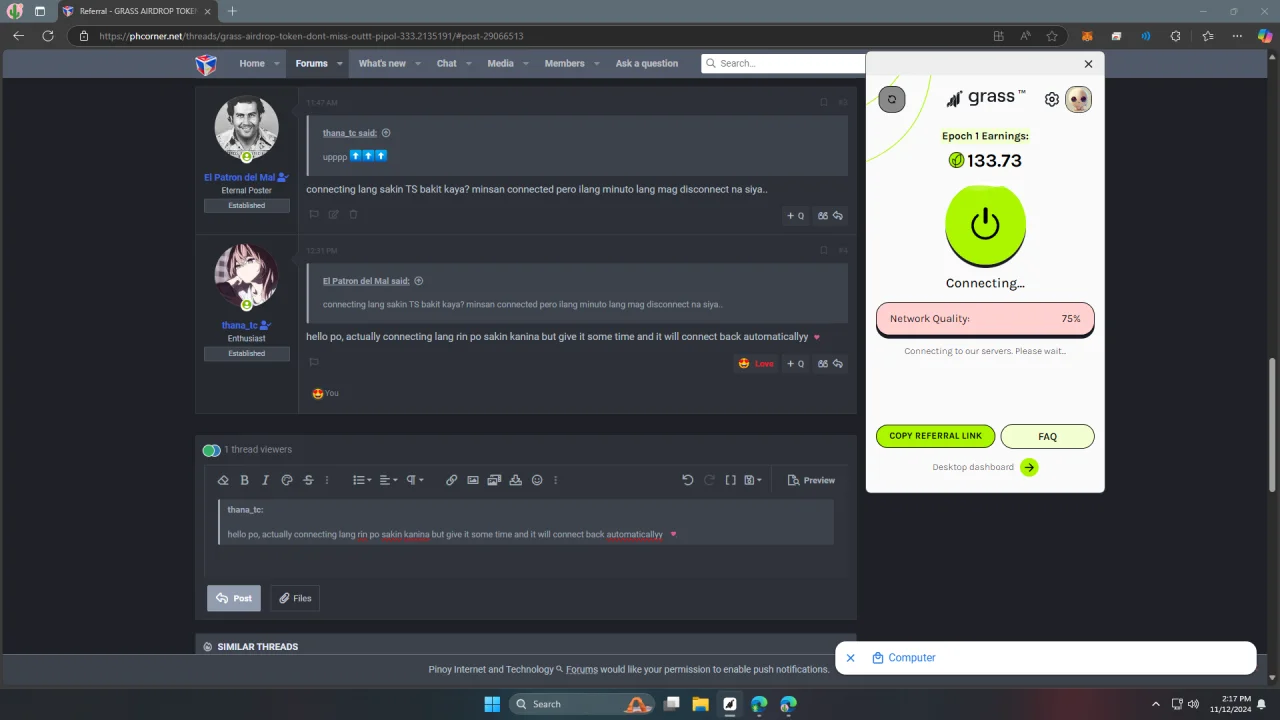Screen dimensions: 1280x720
Task: Expand the Members dropdown arrow
Action: (597, 63)
